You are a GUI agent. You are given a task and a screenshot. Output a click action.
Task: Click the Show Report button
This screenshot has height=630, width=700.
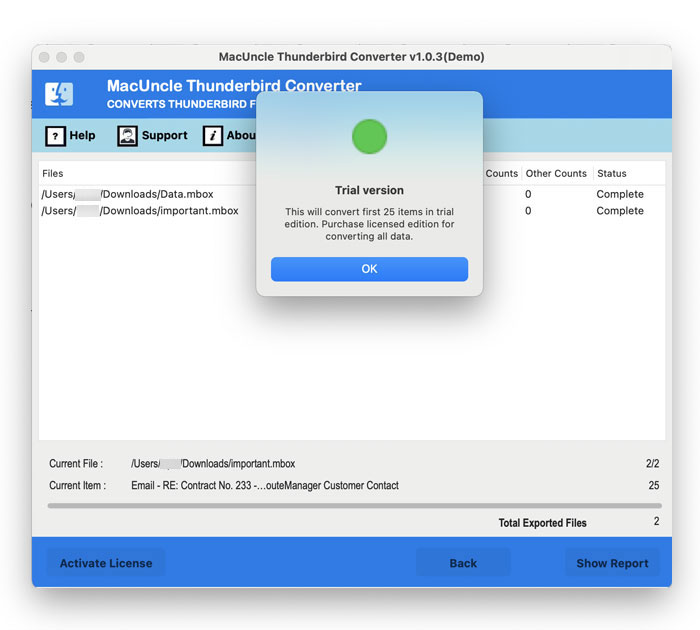pos(612,563)
